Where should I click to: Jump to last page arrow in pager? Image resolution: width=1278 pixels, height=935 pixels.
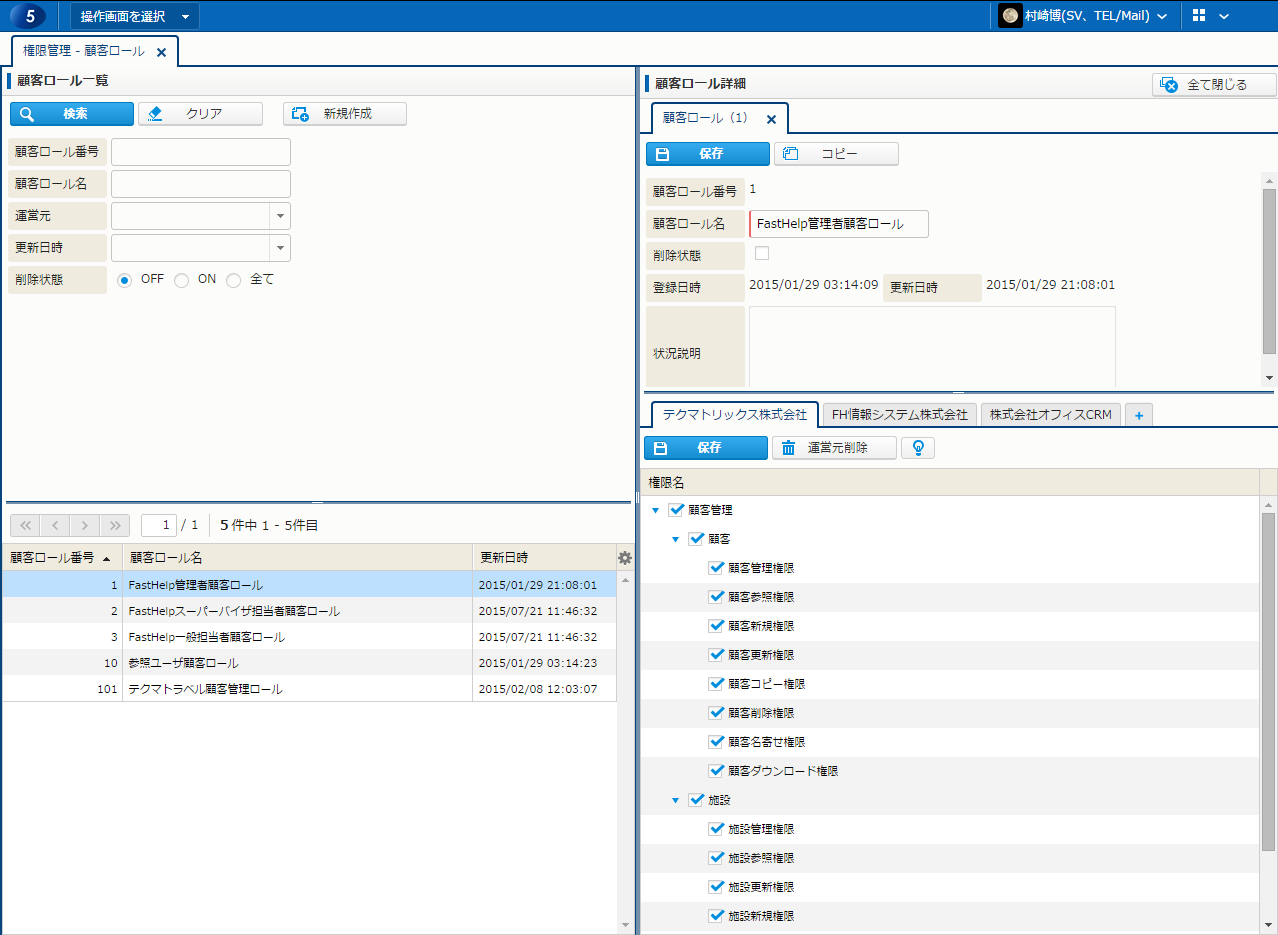(116, 525)
